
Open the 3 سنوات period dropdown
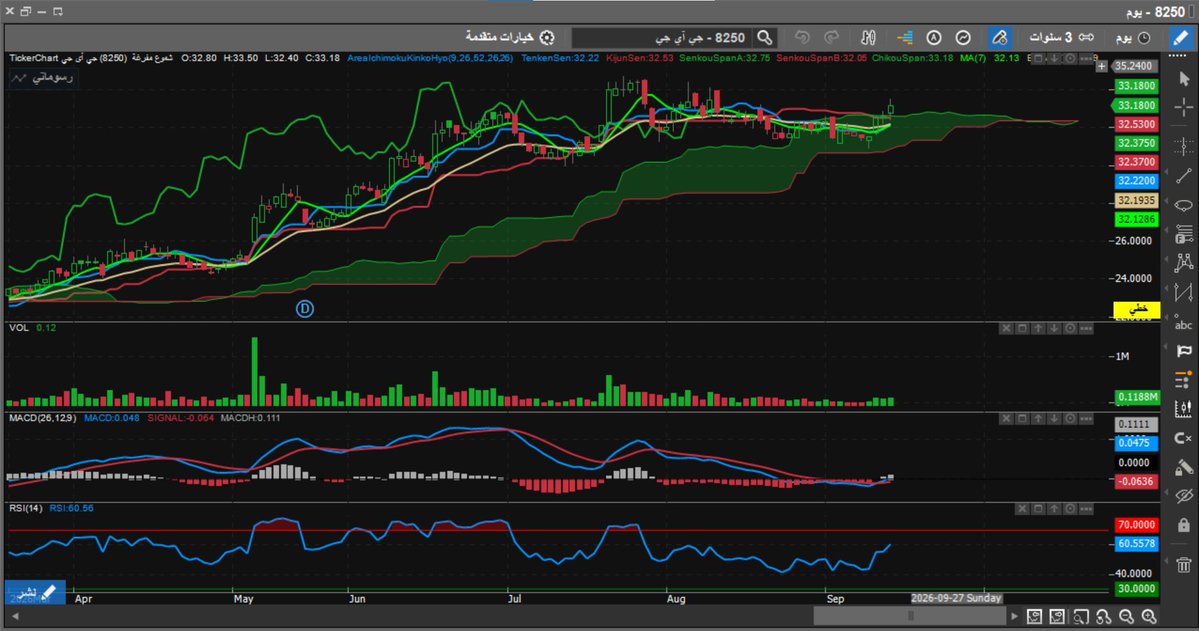click(1061, 37)
